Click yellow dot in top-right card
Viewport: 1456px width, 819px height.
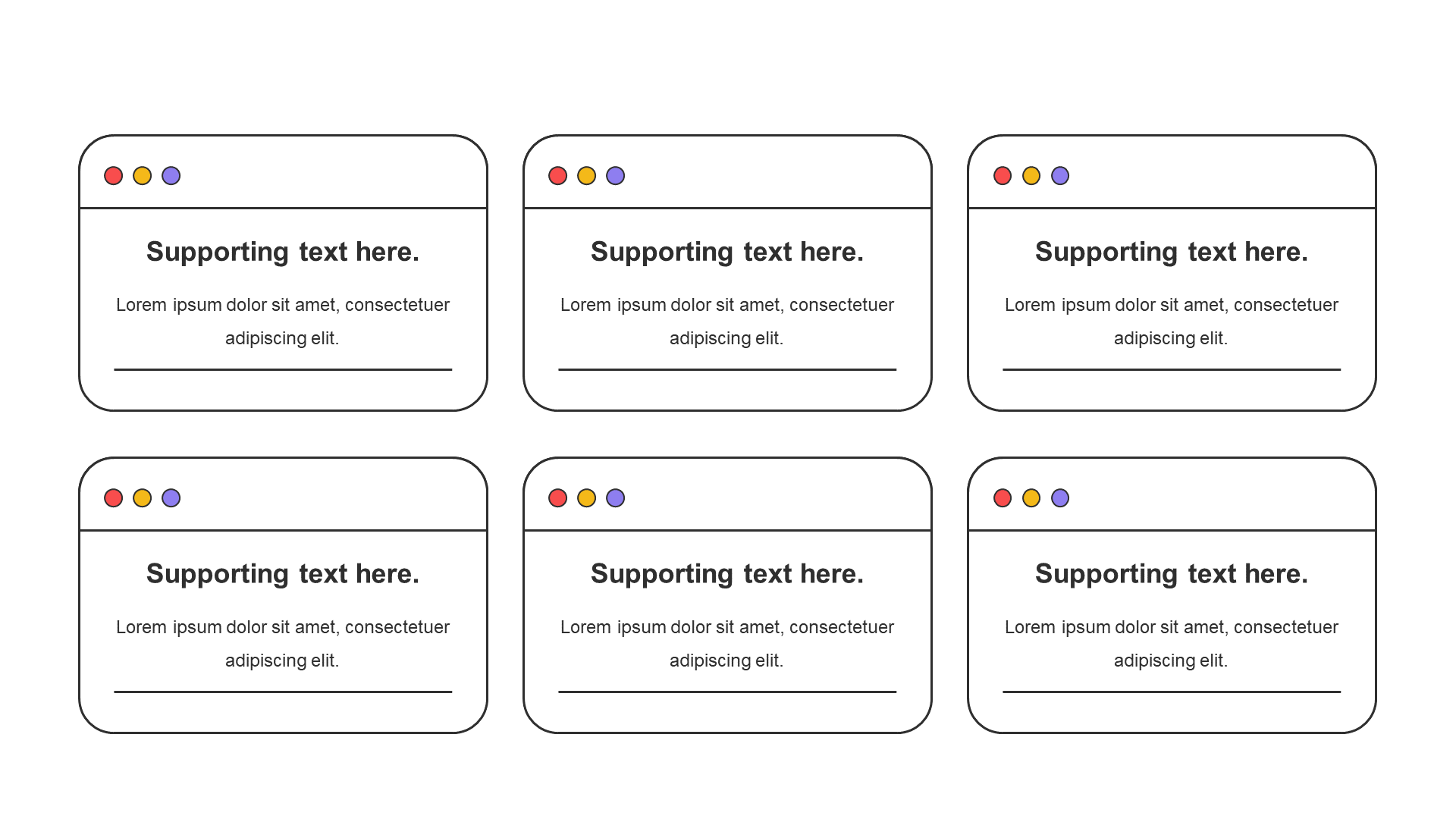pyautogui.click(x=1031, y=176)
